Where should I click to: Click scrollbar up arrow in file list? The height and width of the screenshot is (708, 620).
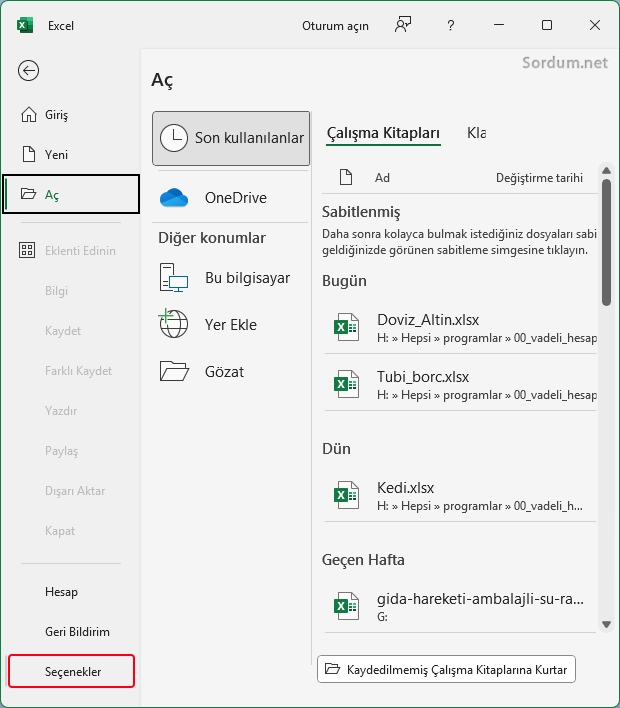click(x=606, y=171)
